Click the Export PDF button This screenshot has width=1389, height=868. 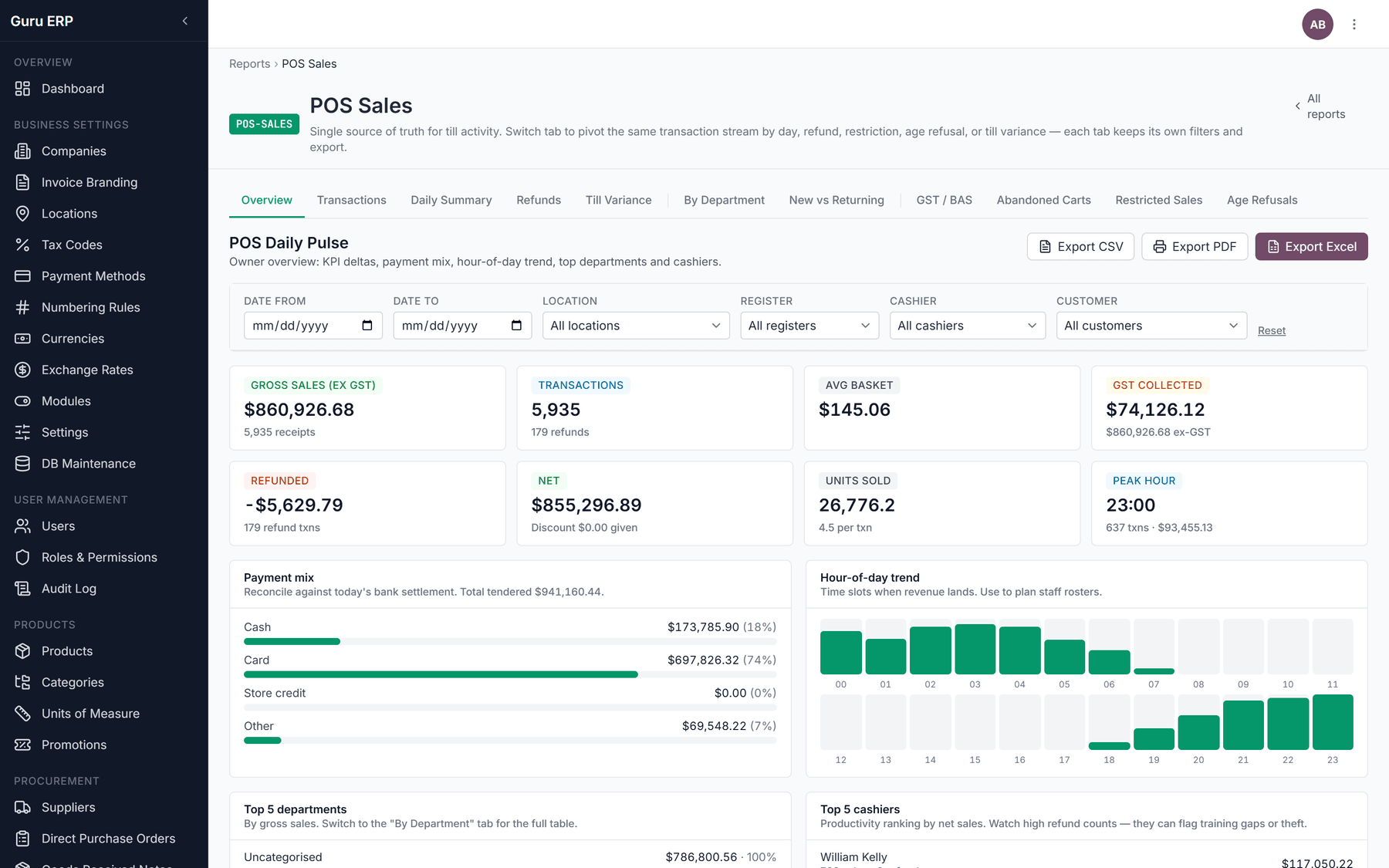pos(1195,247)
